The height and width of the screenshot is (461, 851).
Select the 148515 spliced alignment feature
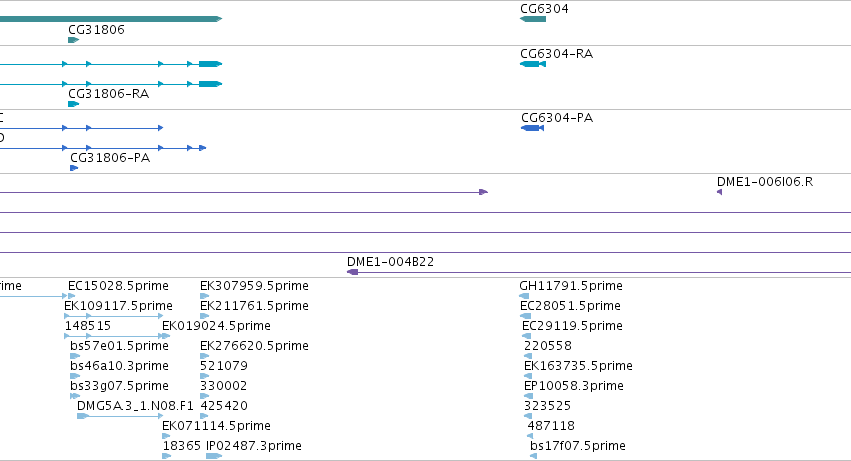click(x=117, y=336)
